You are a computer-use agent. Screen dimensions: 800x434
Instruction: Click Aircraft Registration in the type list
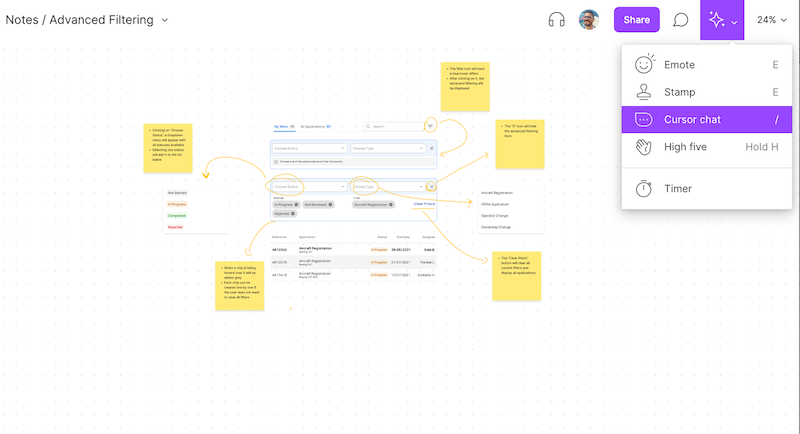pyautogui.click(x=497, y=193)
